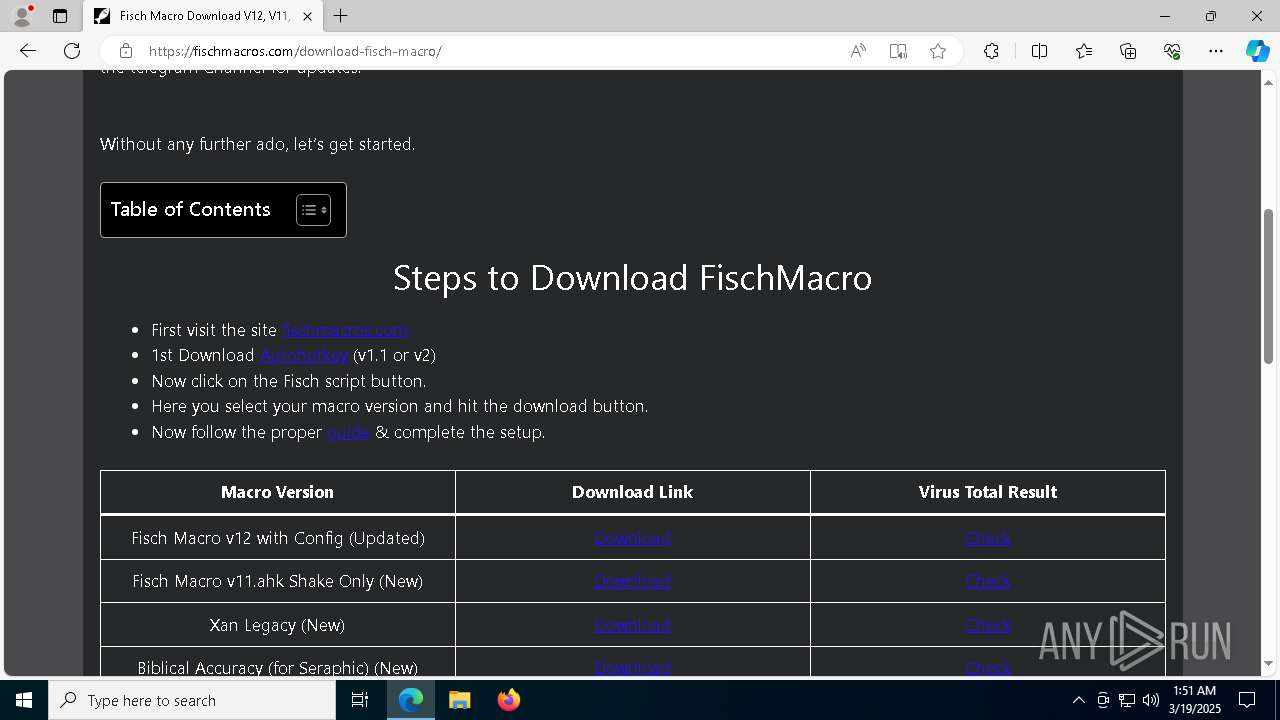Check Virus Total for Fisch Macro v11.ahk
Screen dimensions: 1280x720
988,581
